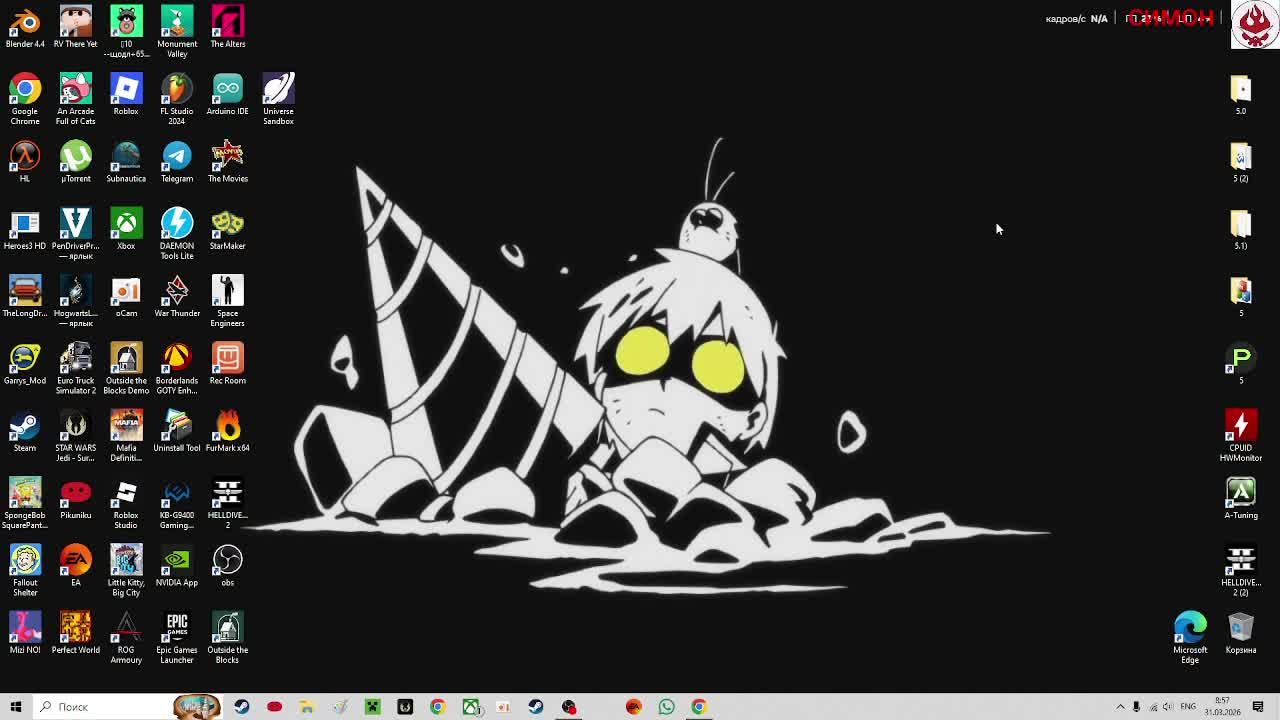The width and height of the screenshot is (1280, 720).
Task: Select the Rec Room desktop icon
Action: click(227, 364)
